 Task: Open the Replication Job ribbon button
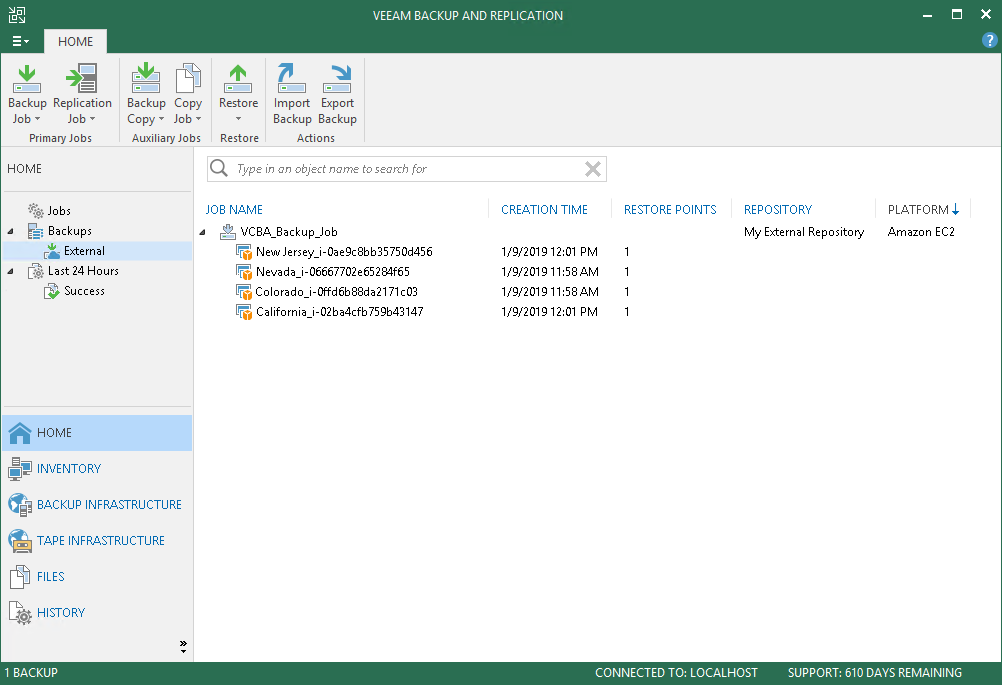coord(82,94)
